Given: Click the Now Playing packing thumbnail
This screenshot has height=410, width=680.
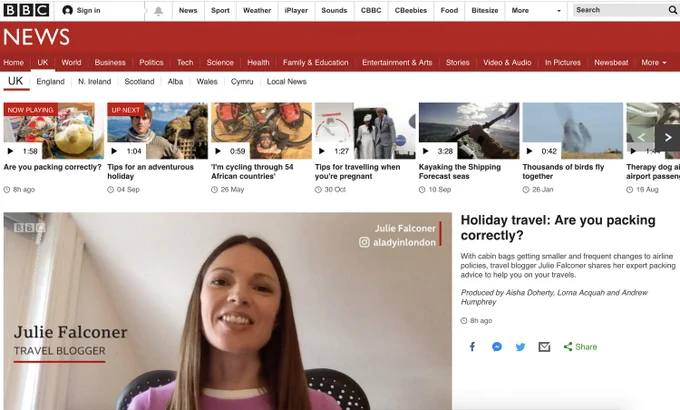Looking at the screenshot, I should coord(54,131).
